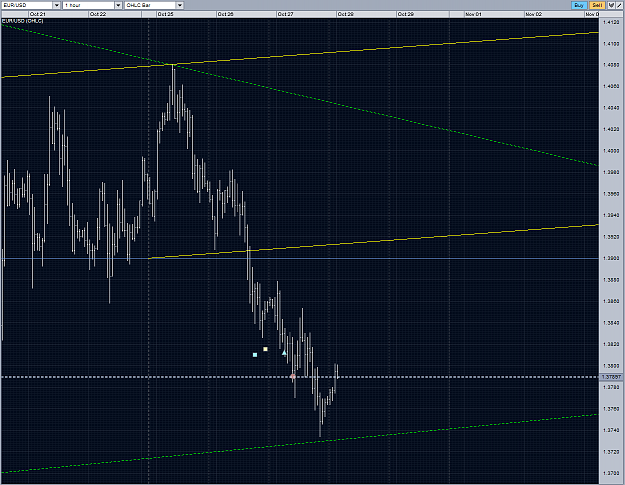625x485 pixels.
Task: Click the 1 hour timeframe field
Action: (88, 5)
